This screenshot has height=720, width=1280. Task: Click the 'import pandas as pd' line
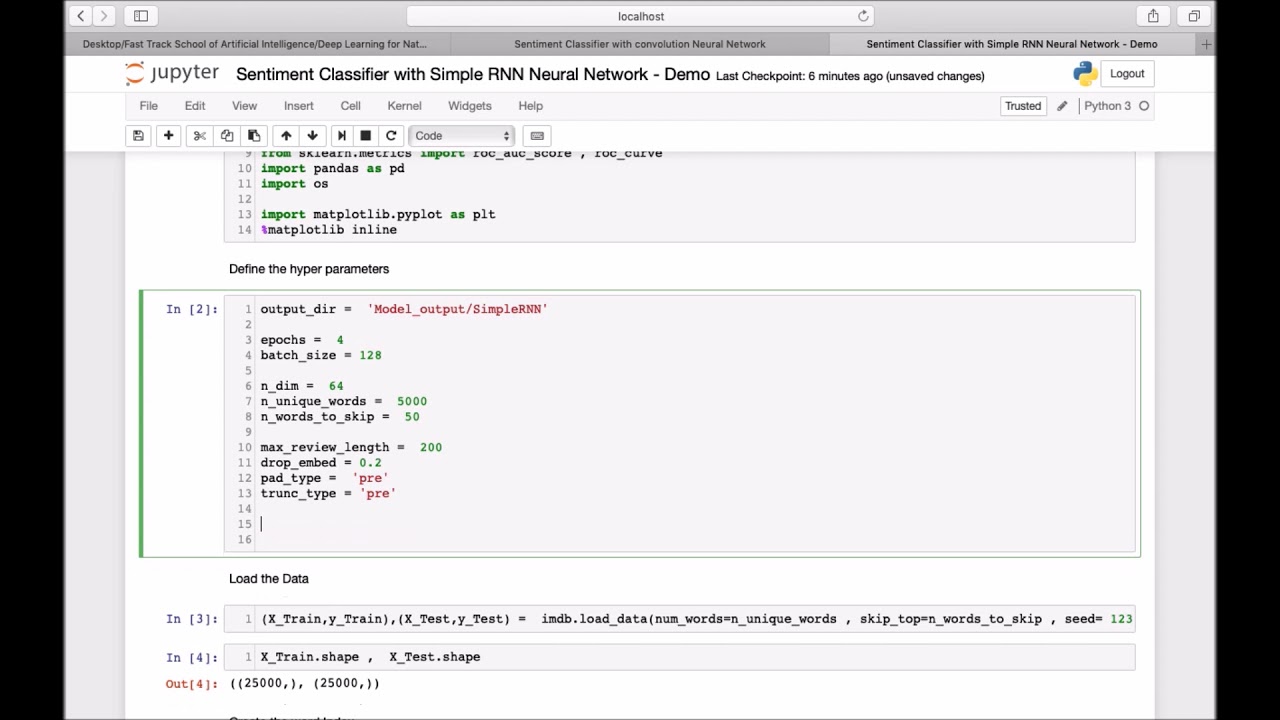[x=333, y=169]
